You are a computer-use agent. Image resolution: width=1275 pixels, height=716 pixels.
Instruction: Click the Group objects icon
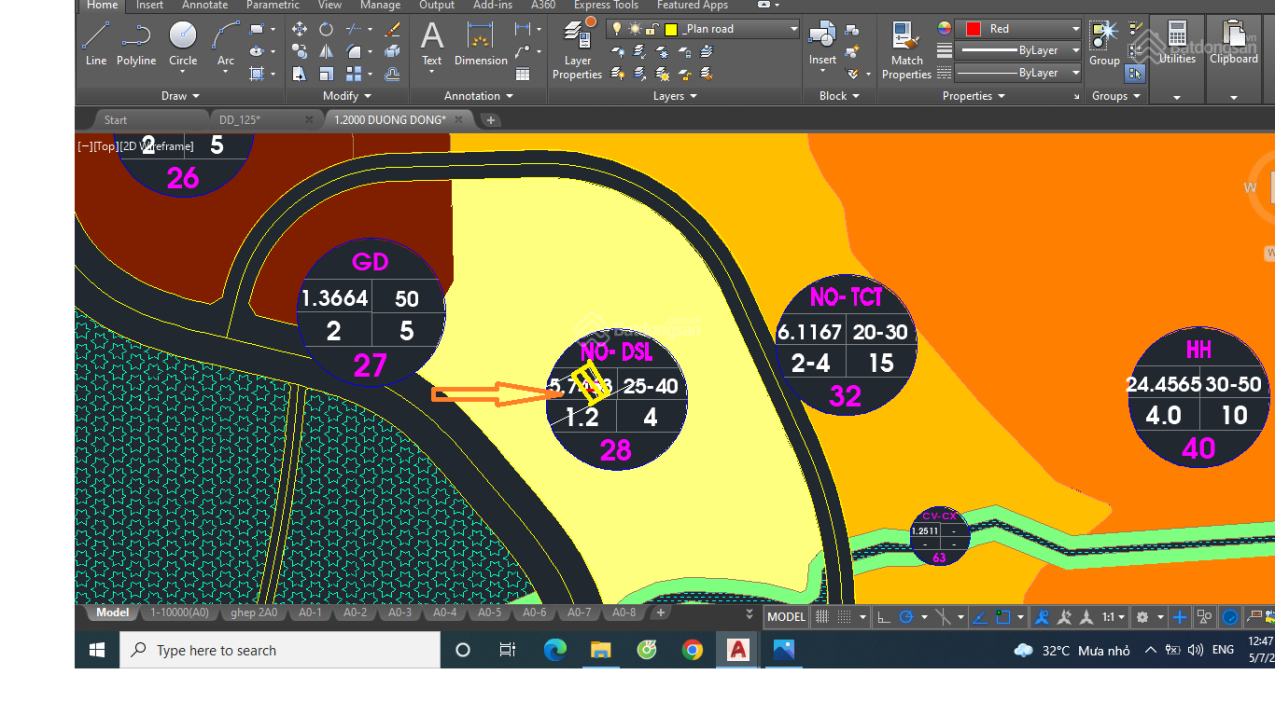coord(1104,44)
